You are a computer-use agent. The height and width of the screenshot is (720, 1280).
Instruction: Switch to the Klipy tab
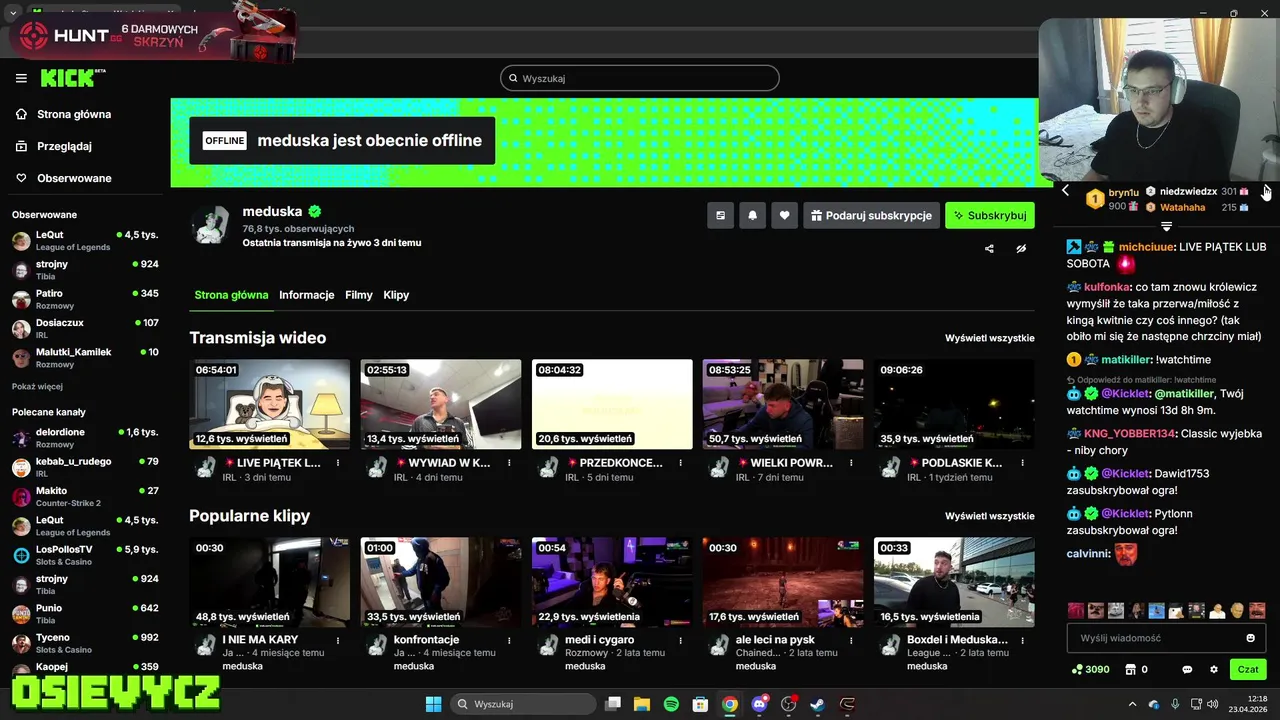point(396,295)
